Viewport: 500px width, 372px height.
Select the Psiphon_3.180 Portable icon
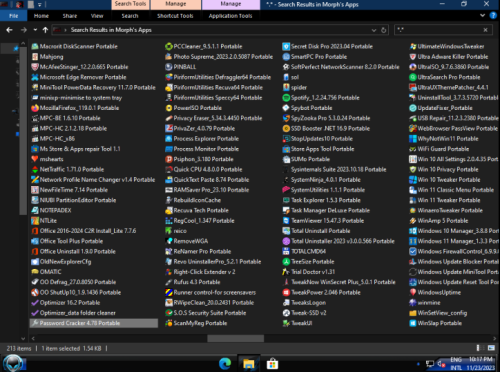coord(169,159)
